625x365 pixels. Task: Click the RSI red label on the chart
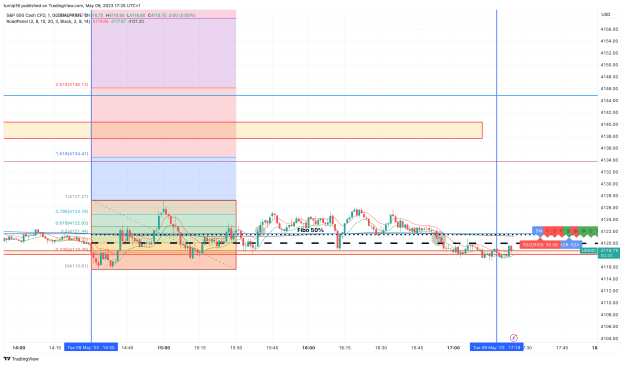(x=540, y=245)
